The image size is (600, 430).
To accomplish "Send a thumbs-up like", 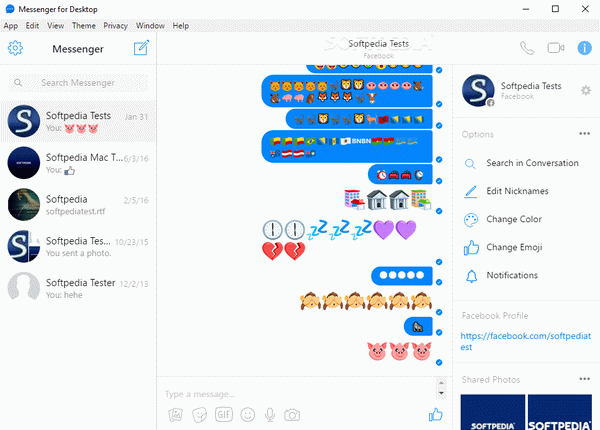I will coord(435,415).
